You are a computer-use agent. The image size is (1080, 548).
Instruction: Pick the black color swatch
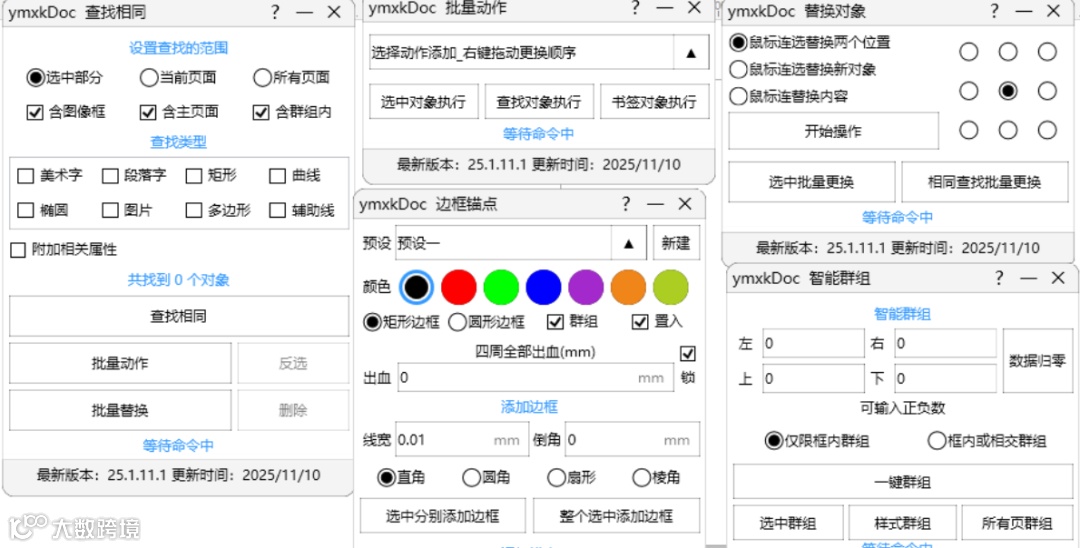416,287
